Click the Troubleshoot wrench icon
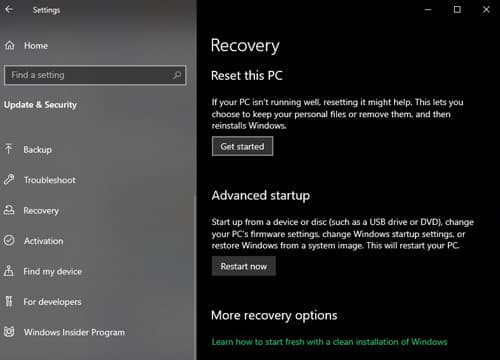The image size is (500, 360). [x=9, y=180]
